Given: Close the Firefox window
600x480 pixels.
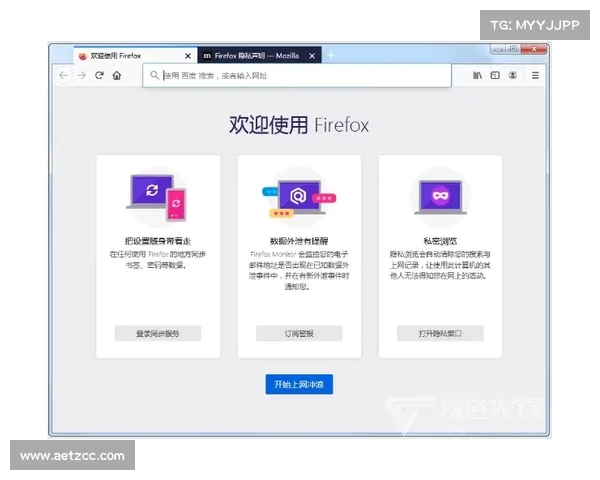Looking at the screenshot, I should point(534,49).
